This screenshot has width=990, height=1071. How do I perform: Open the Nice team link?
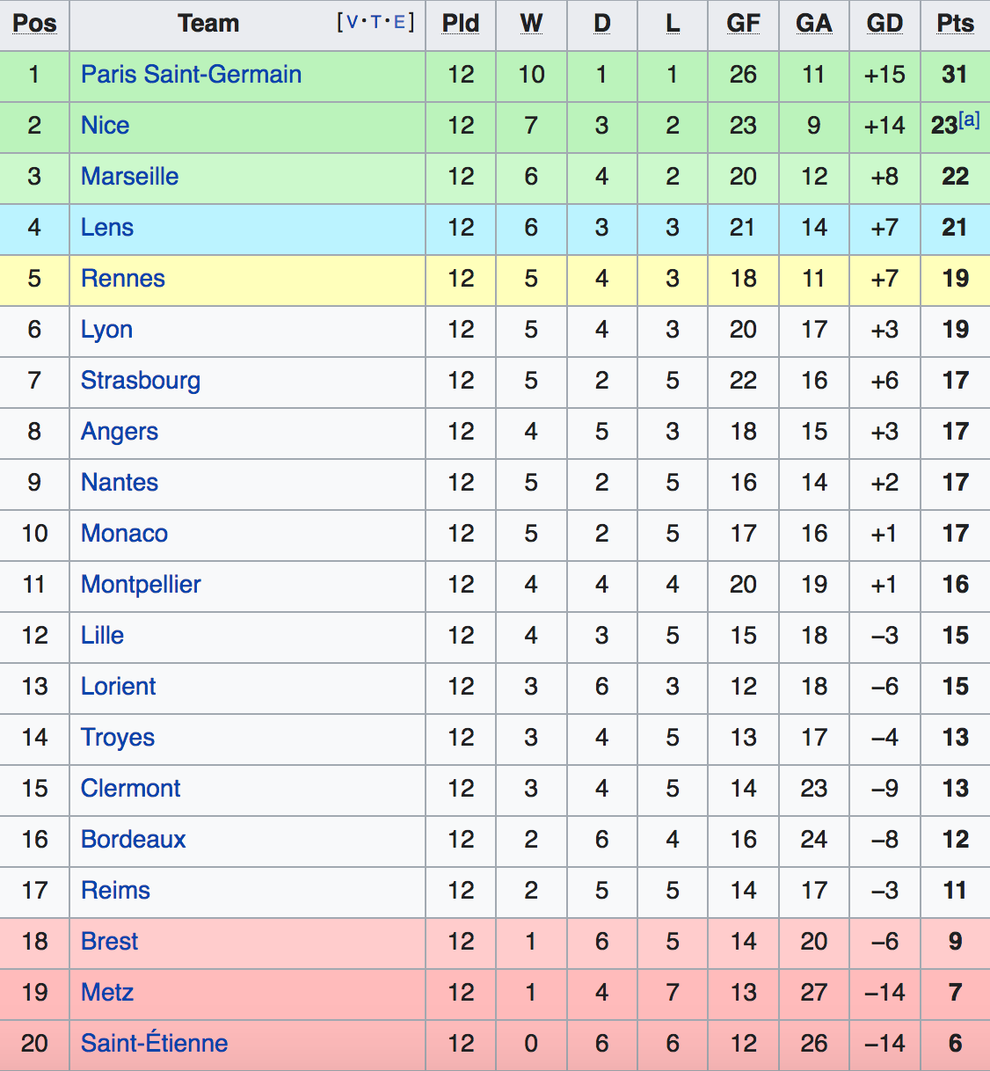click(105, 126)
